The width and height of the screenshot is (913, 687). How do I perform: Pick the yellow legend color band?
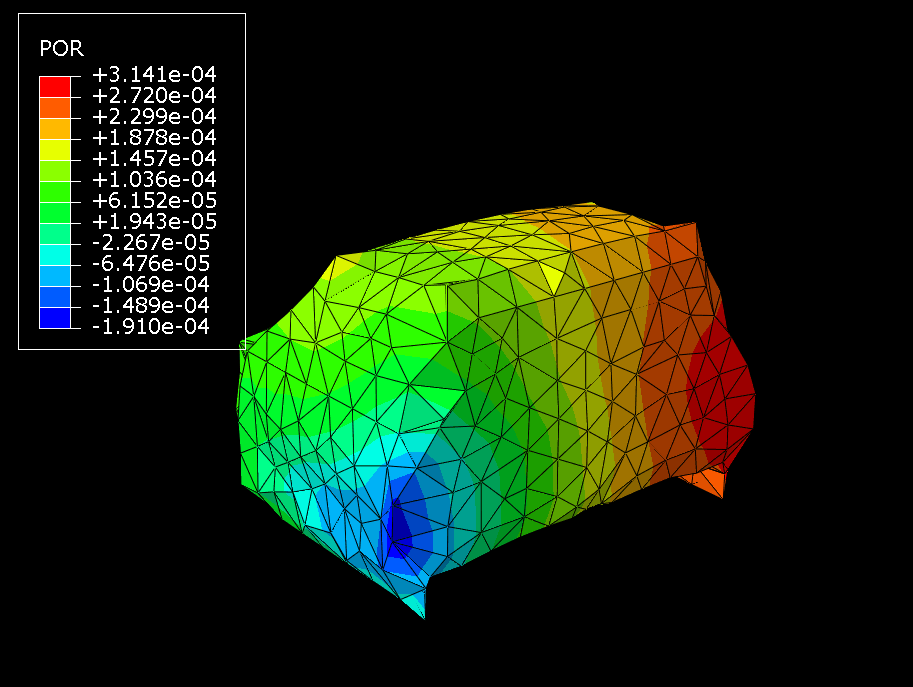tap(55, 149)
